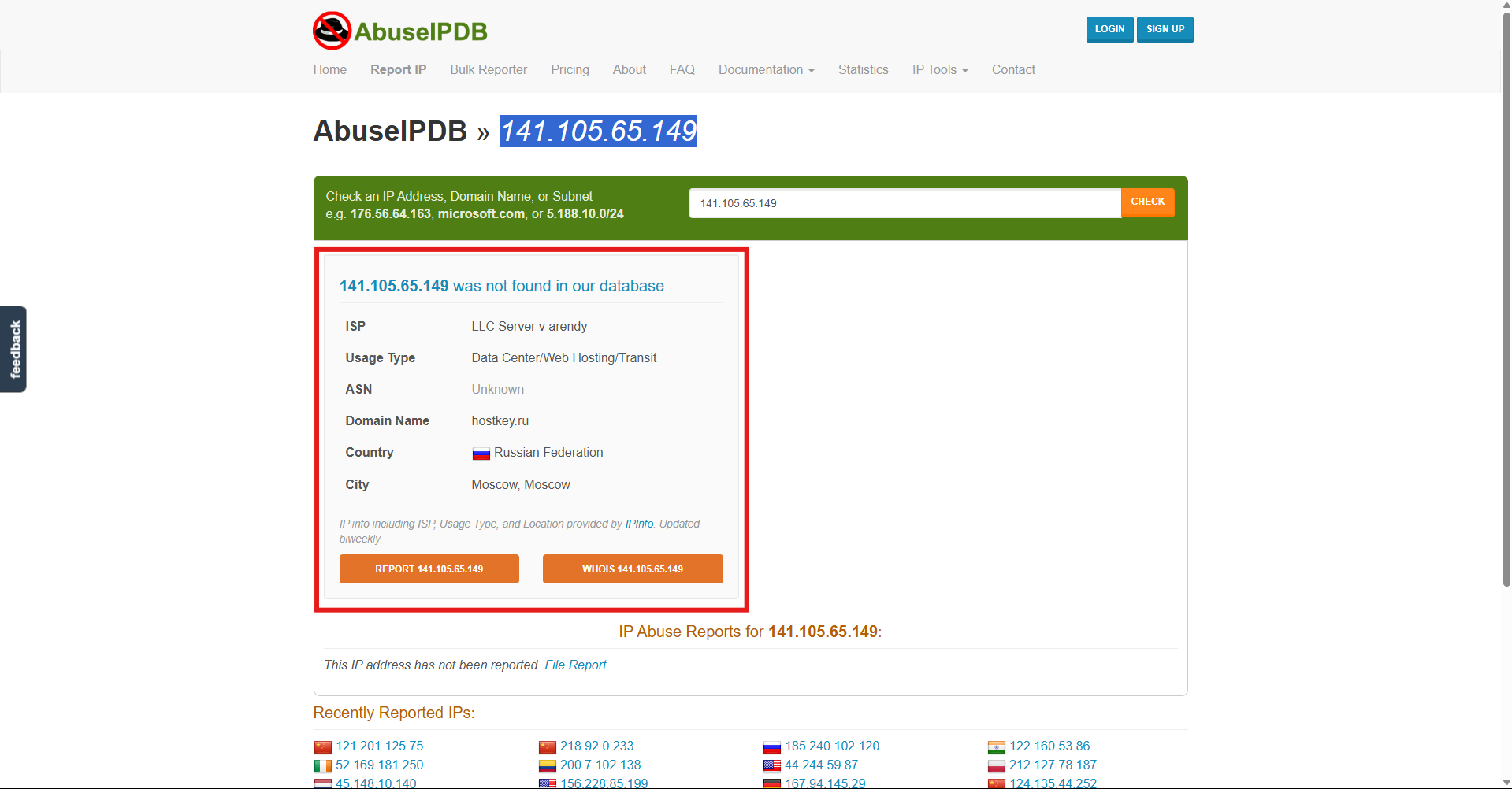Click the Moscow, Moscow city value

[521, 484]
